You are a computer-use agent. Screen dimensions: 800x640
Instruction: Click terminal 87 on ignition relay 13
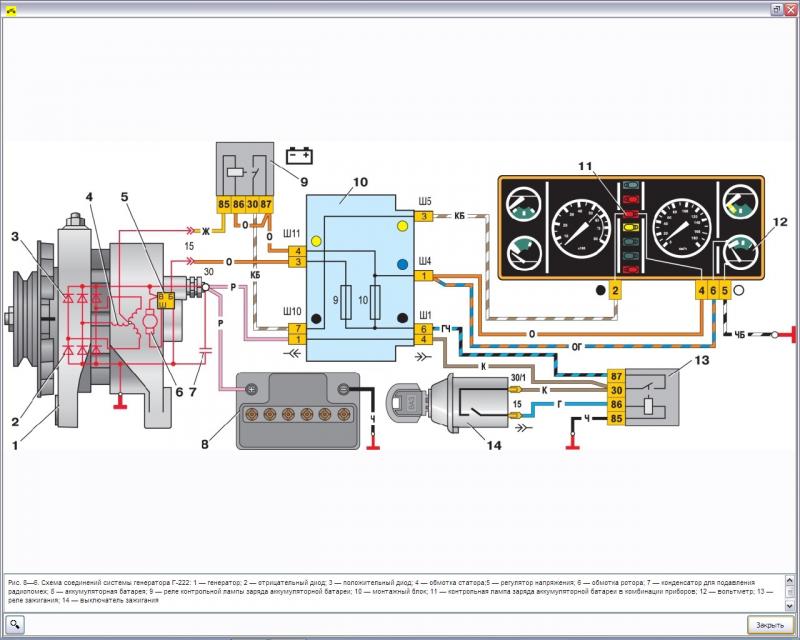click(x=616, y=376)
